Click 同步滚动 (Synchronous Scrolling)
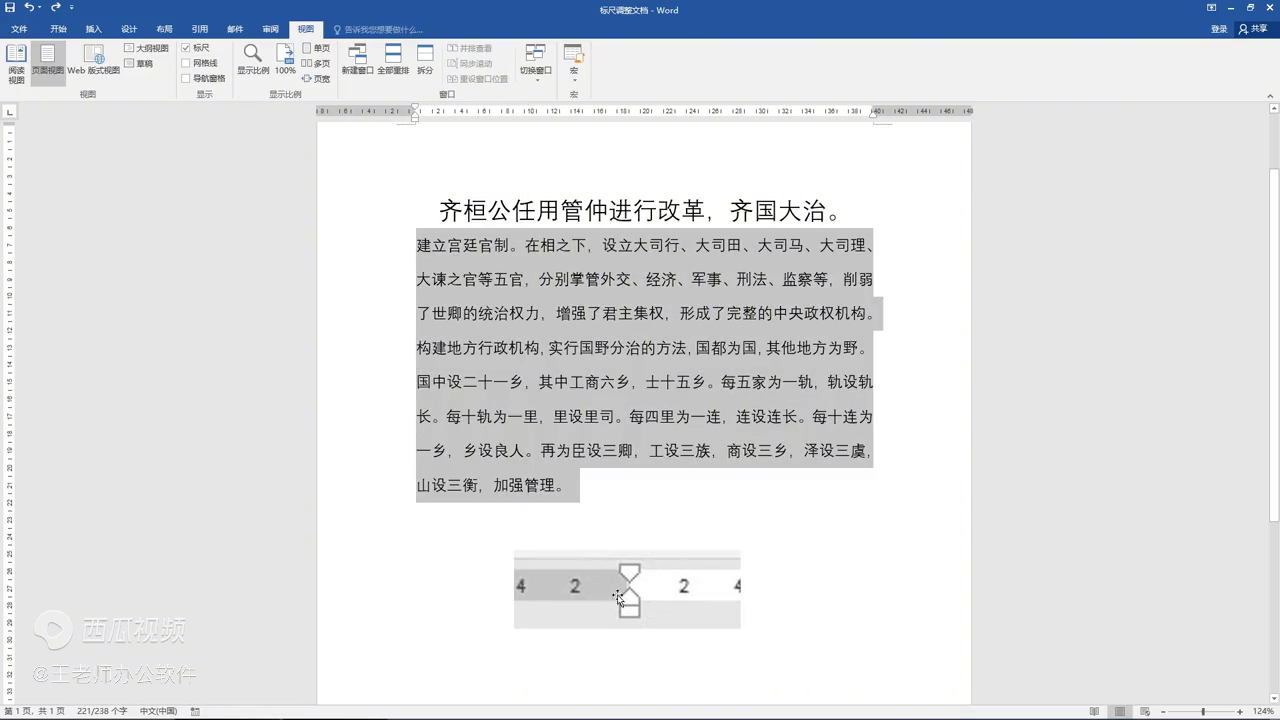1280x720 pixels. click(470, 63)
